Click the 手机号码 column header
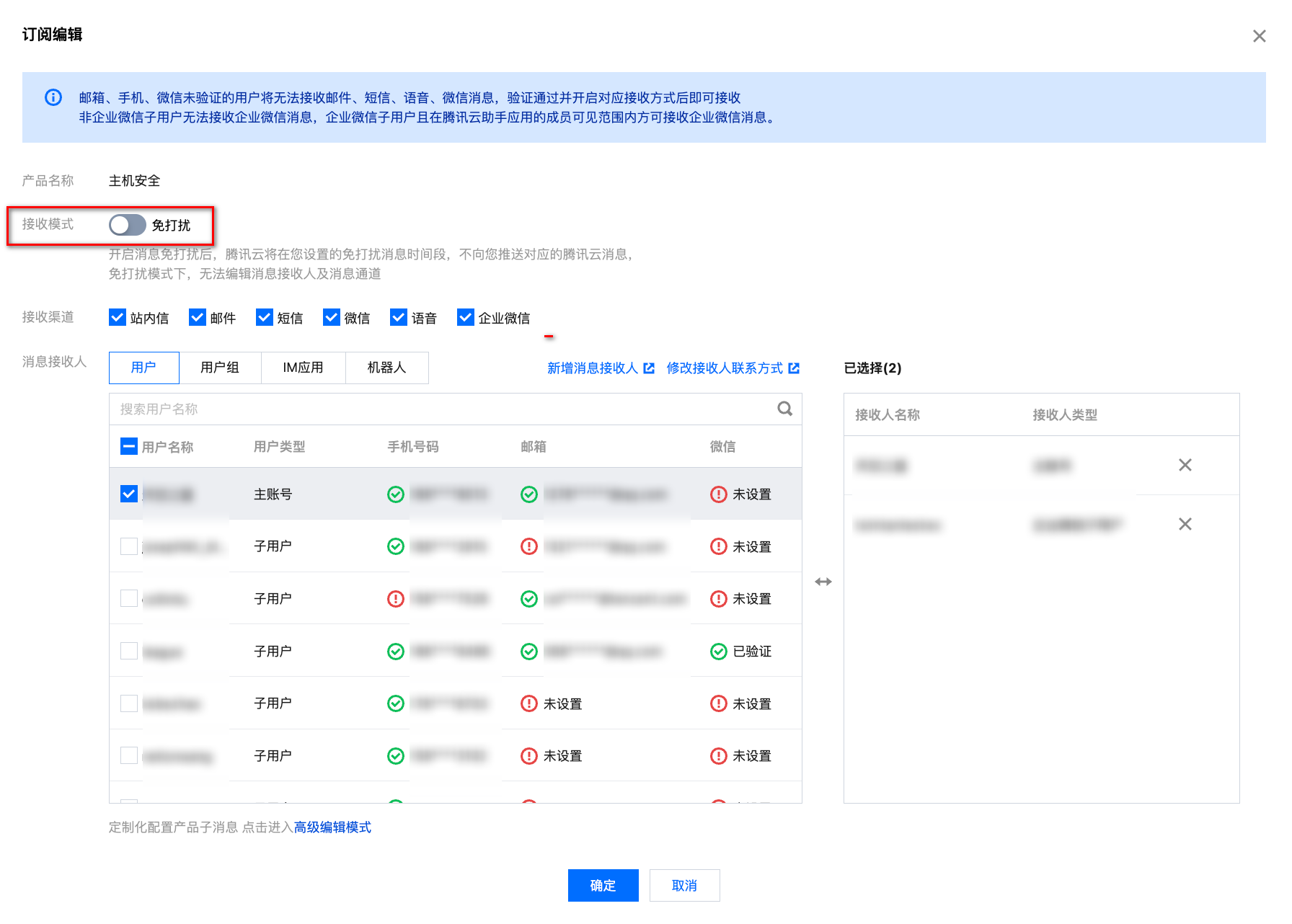This screenshot has height=924, width=1292. [413, 447]
